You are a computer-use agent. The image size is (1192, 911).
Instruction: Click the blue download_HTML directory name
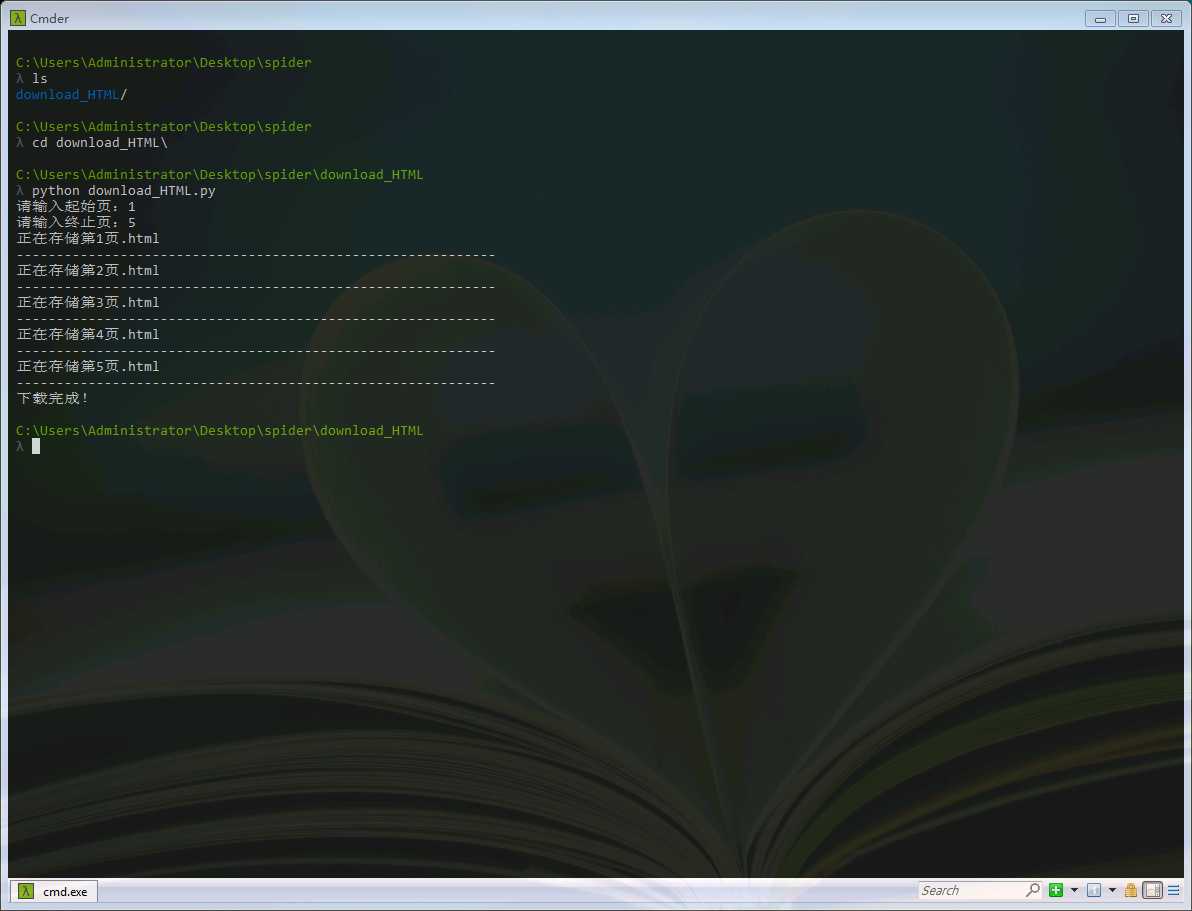pyautogui.click(x=68, y=94)
